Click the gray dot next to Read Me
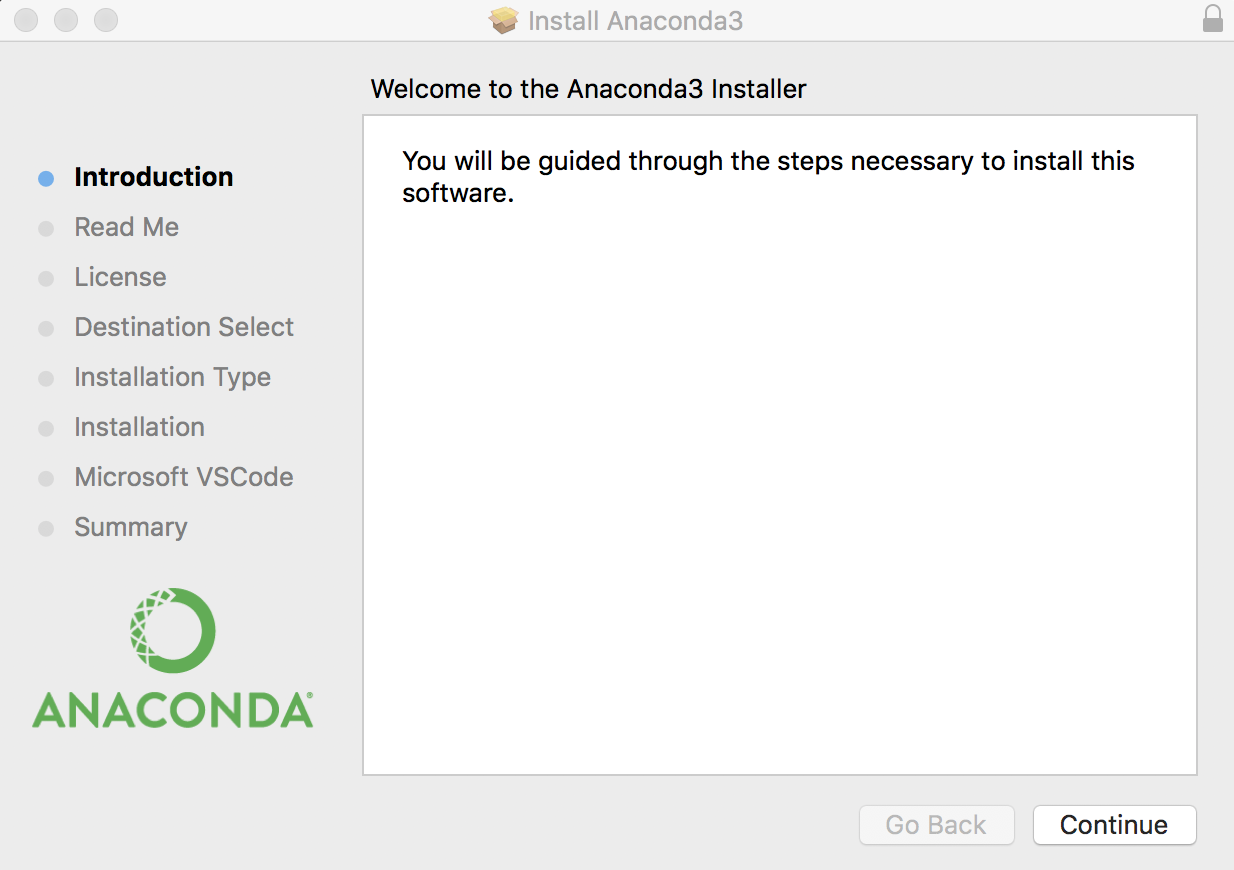The width and height of the screenshot is (1234, 870). (x=45, y=227)
